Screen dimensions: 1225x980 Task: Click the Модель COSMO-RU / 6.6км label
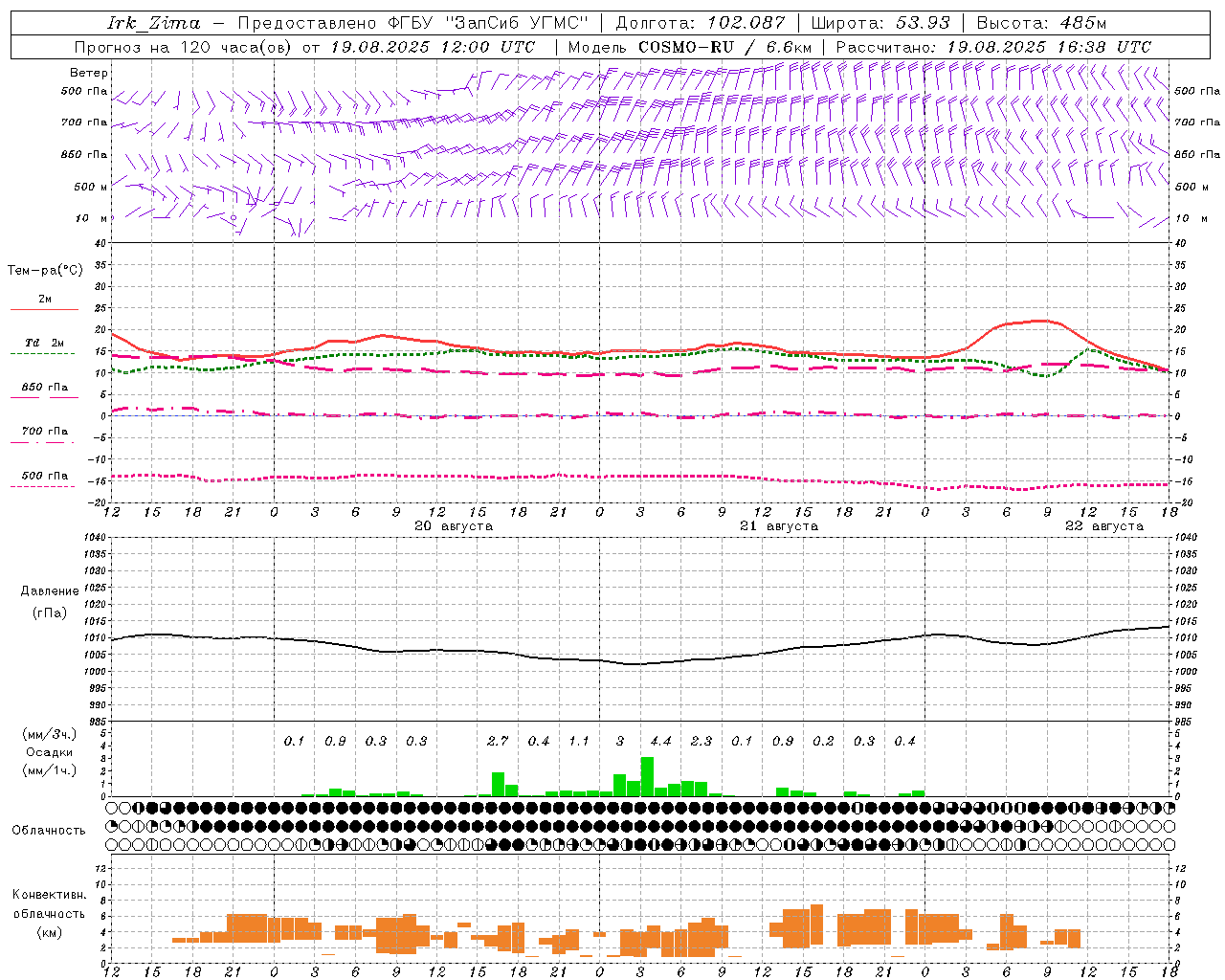pyautogui.click(x=690, y=47)
